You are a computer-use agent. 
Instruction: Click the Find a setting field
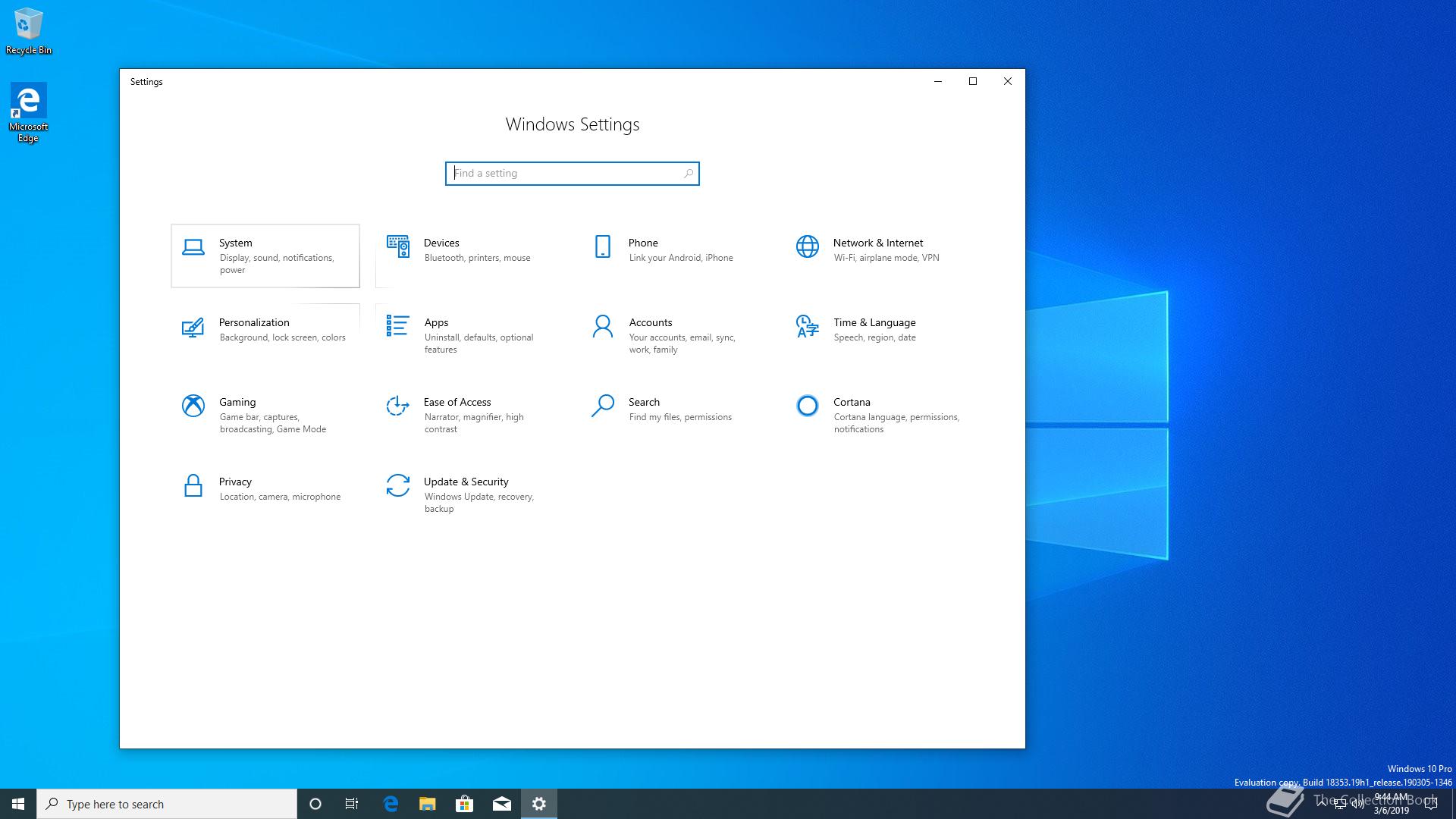point(573,174)
